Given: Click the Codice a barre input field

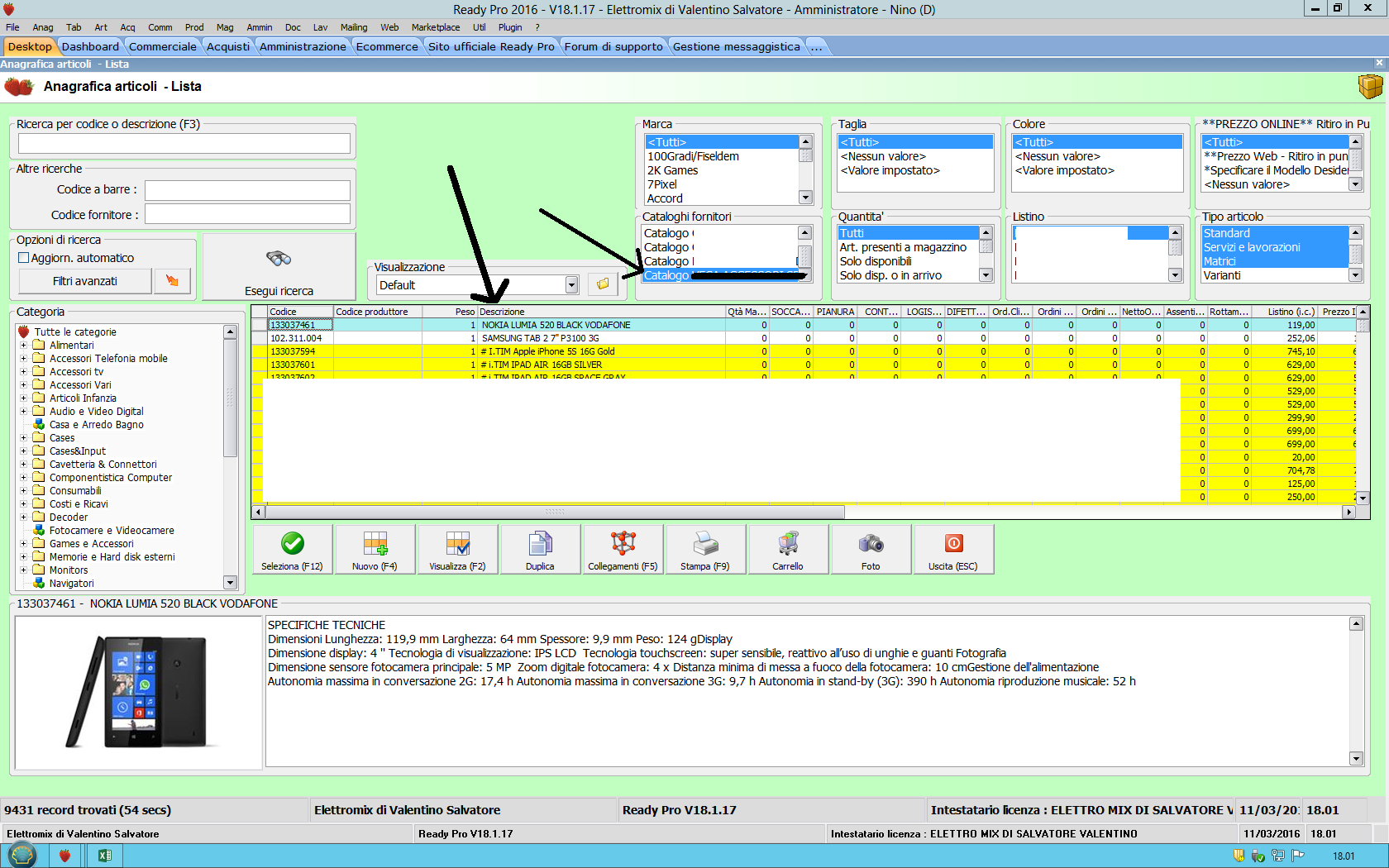Looking at the screenshot, I should click(247, 190).
